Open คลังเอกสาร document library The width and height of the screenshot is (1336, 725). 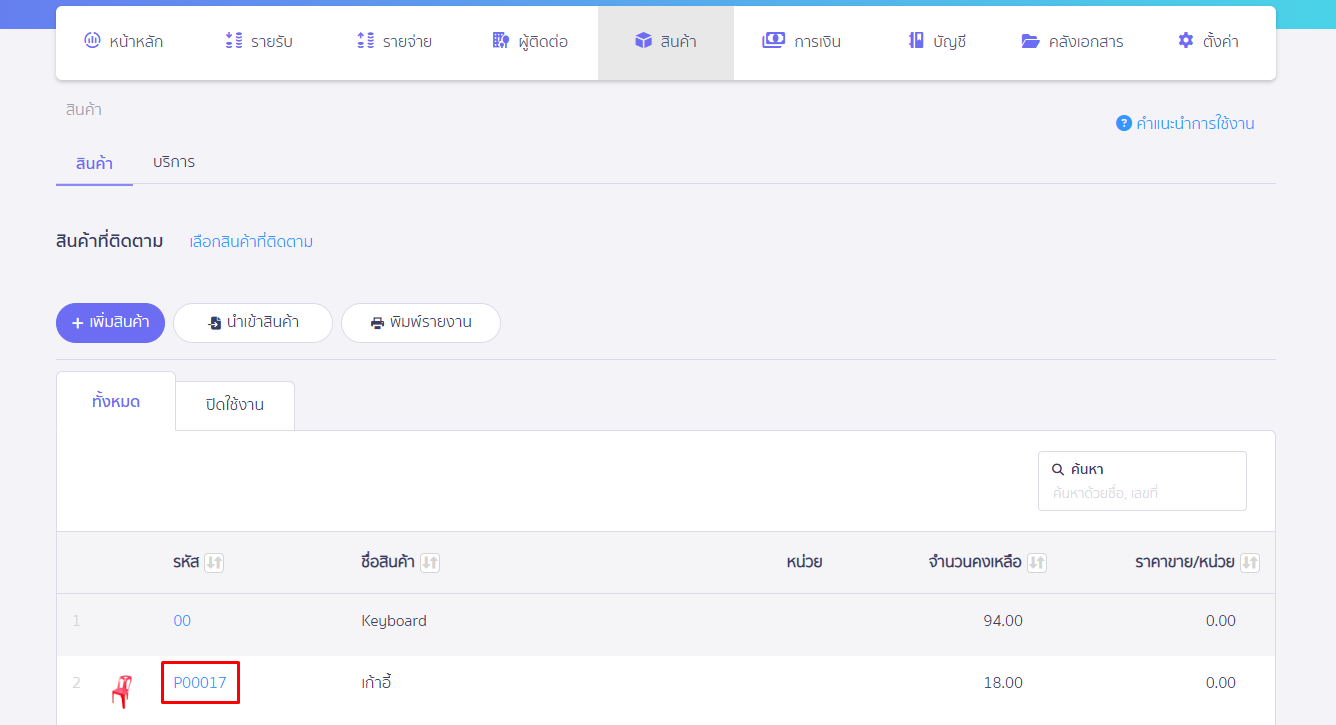click(1072, 42)
